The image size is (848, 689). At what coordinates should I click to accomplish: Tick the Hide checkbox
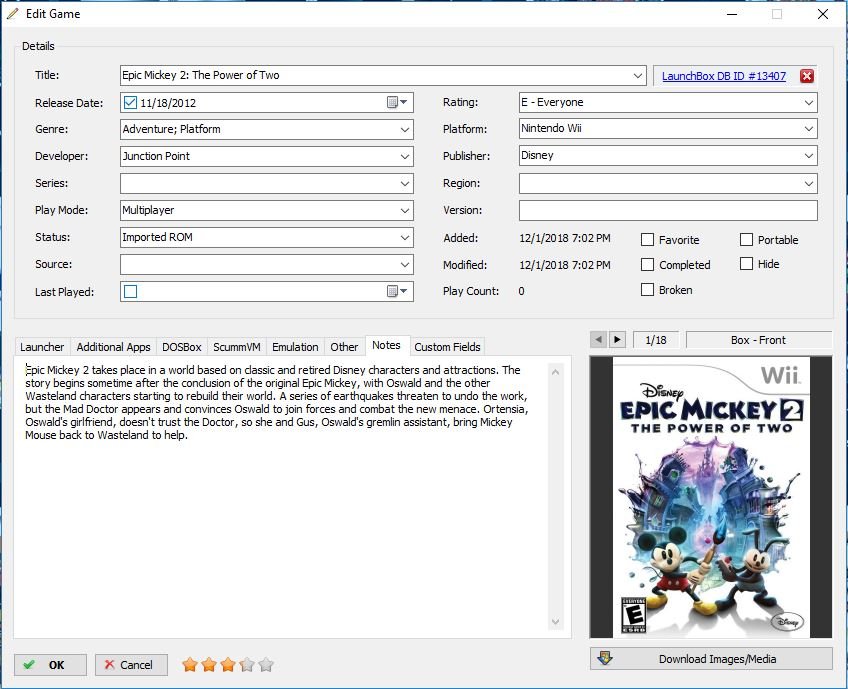point(746,263)
